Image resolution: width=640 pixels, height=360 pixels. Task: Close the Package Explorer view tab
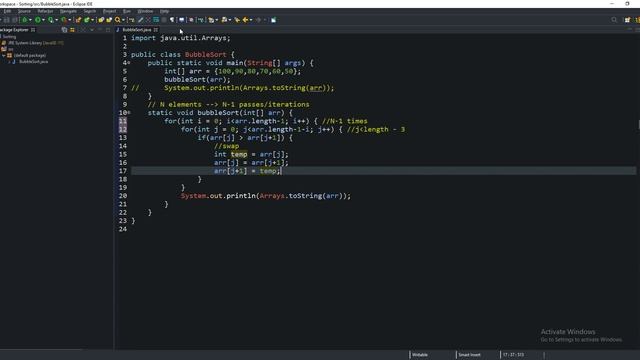click(33, 30)
